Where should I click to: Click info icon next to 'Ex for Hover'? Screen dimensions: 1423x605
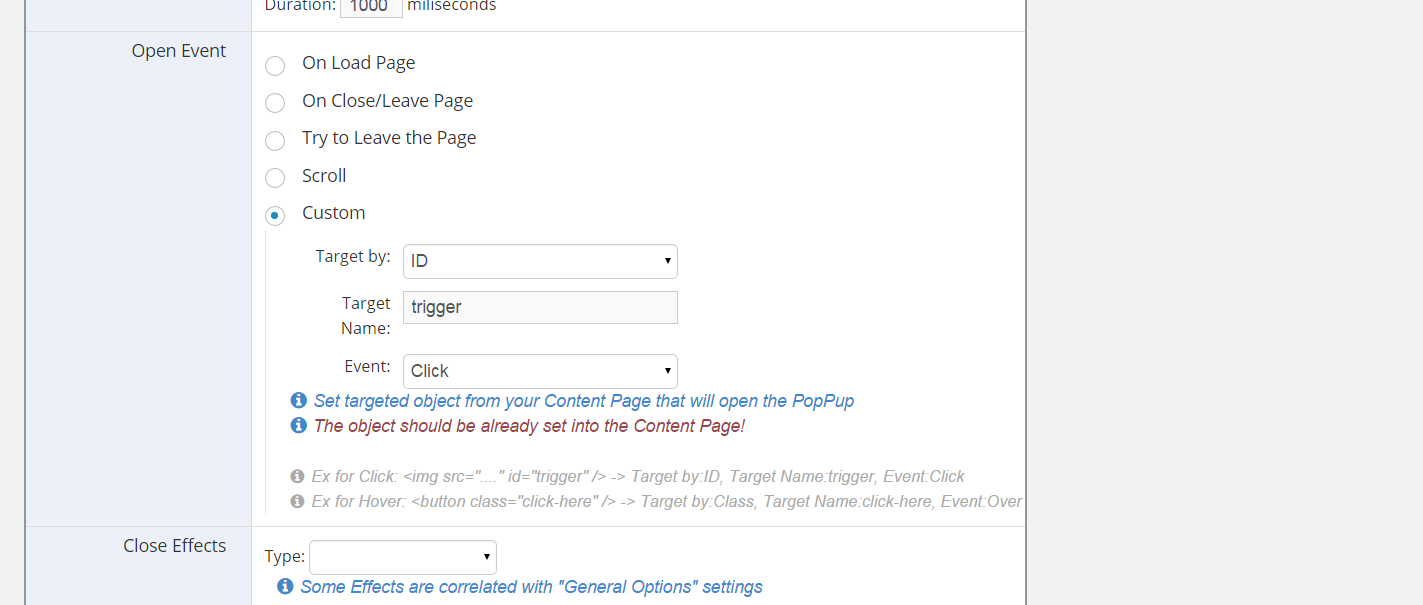[x=297, y=501]
